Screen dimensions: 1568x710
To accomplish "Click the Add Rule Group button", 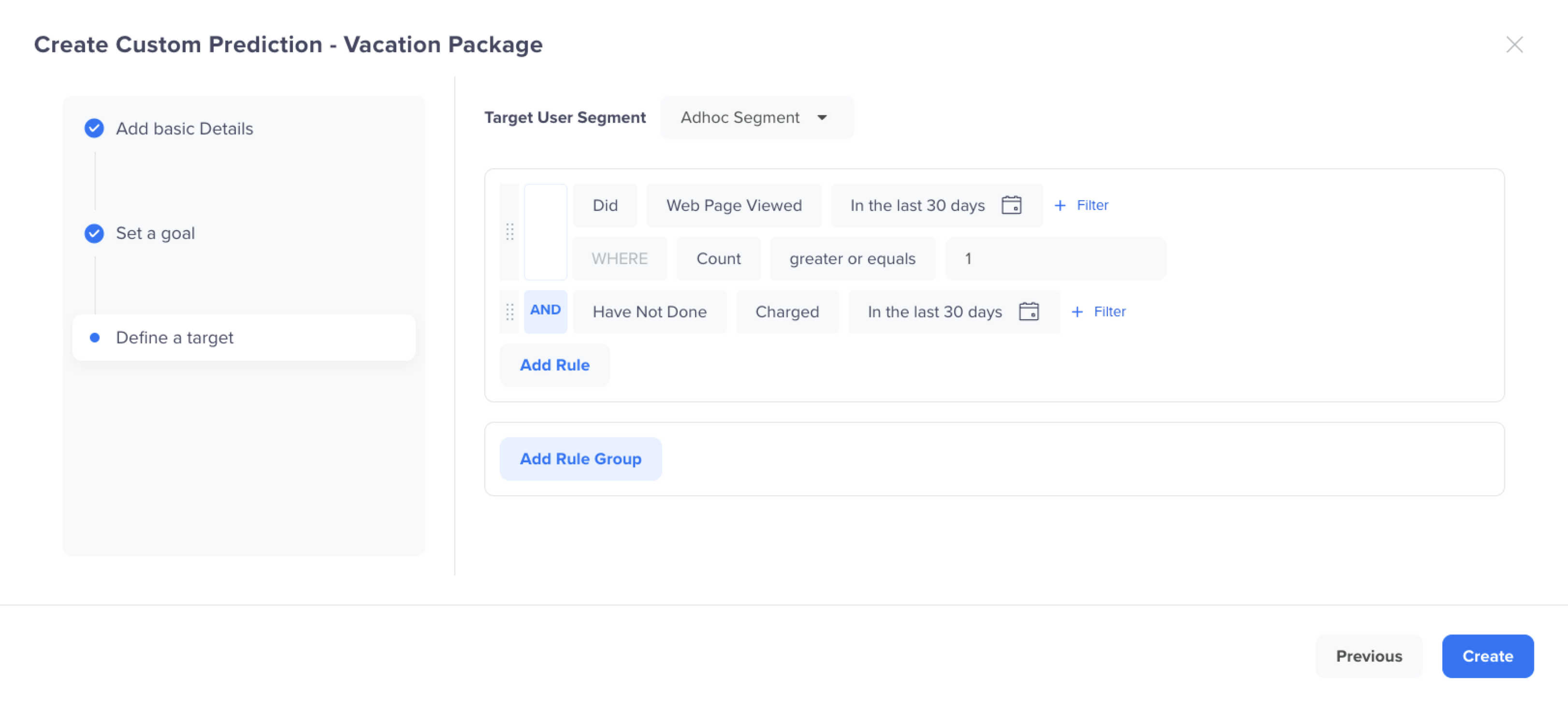I will point(580,459).
